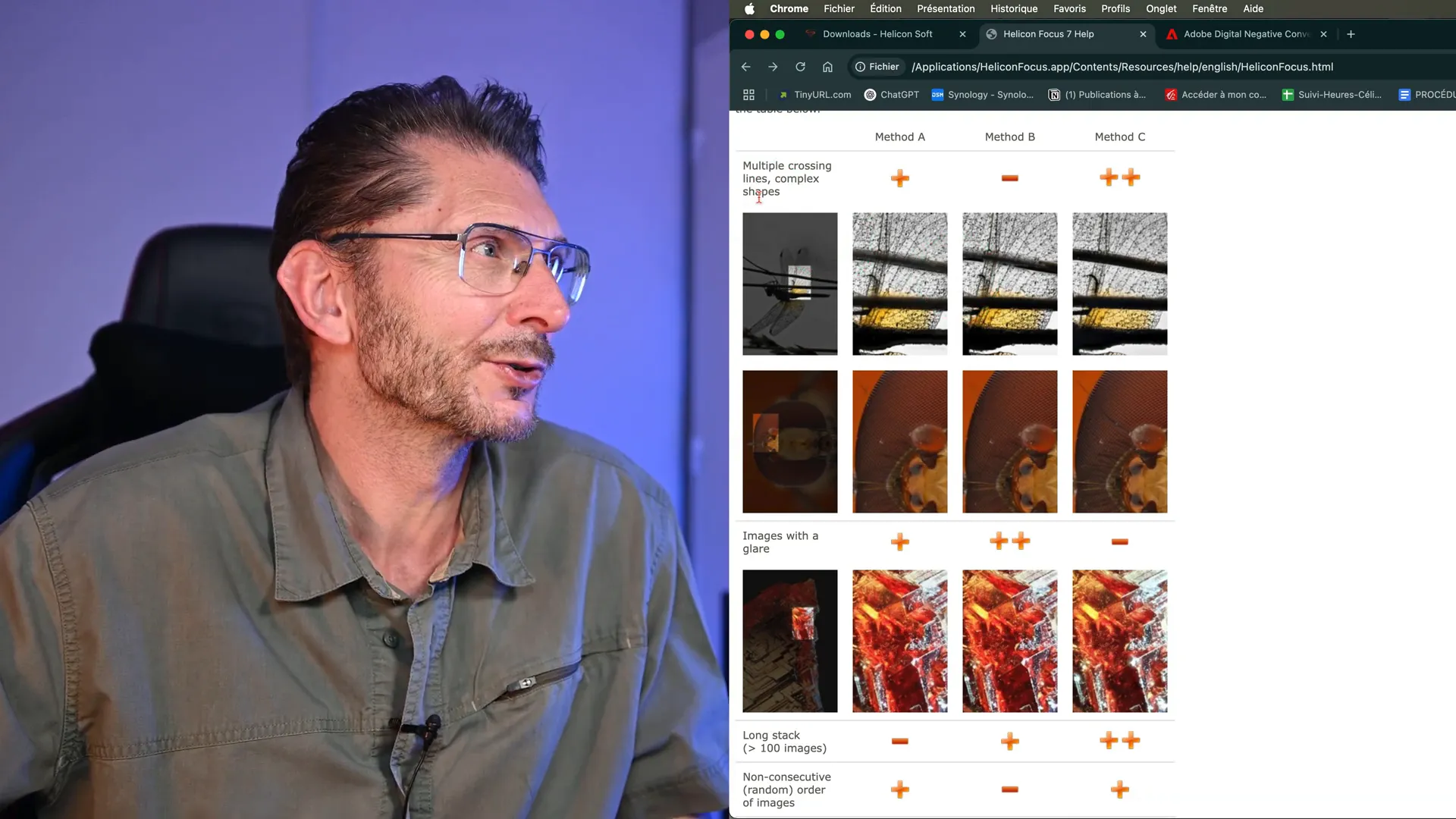Open the Édition menu
This screenshot has height=819, width=1456.
pyautogui.click(x=886, y=9)
